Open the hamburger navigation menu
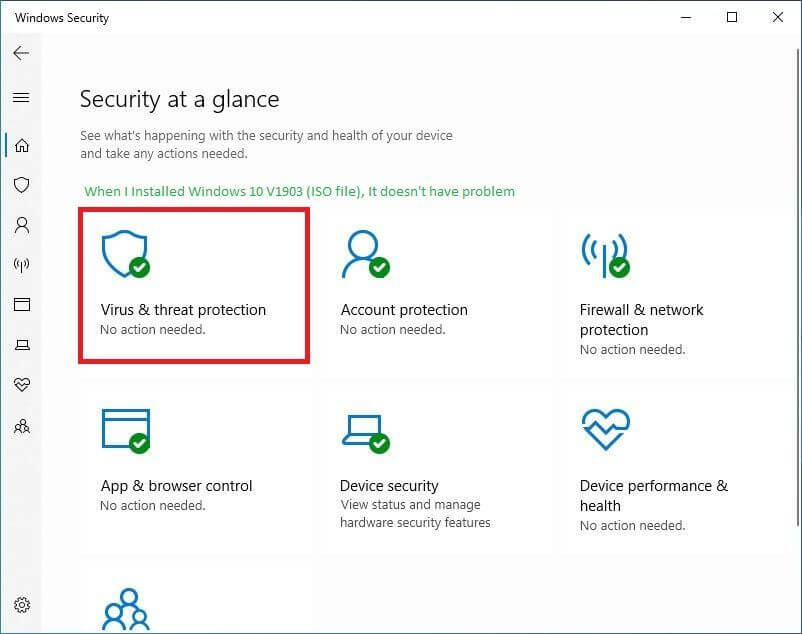 coord(21,97)
